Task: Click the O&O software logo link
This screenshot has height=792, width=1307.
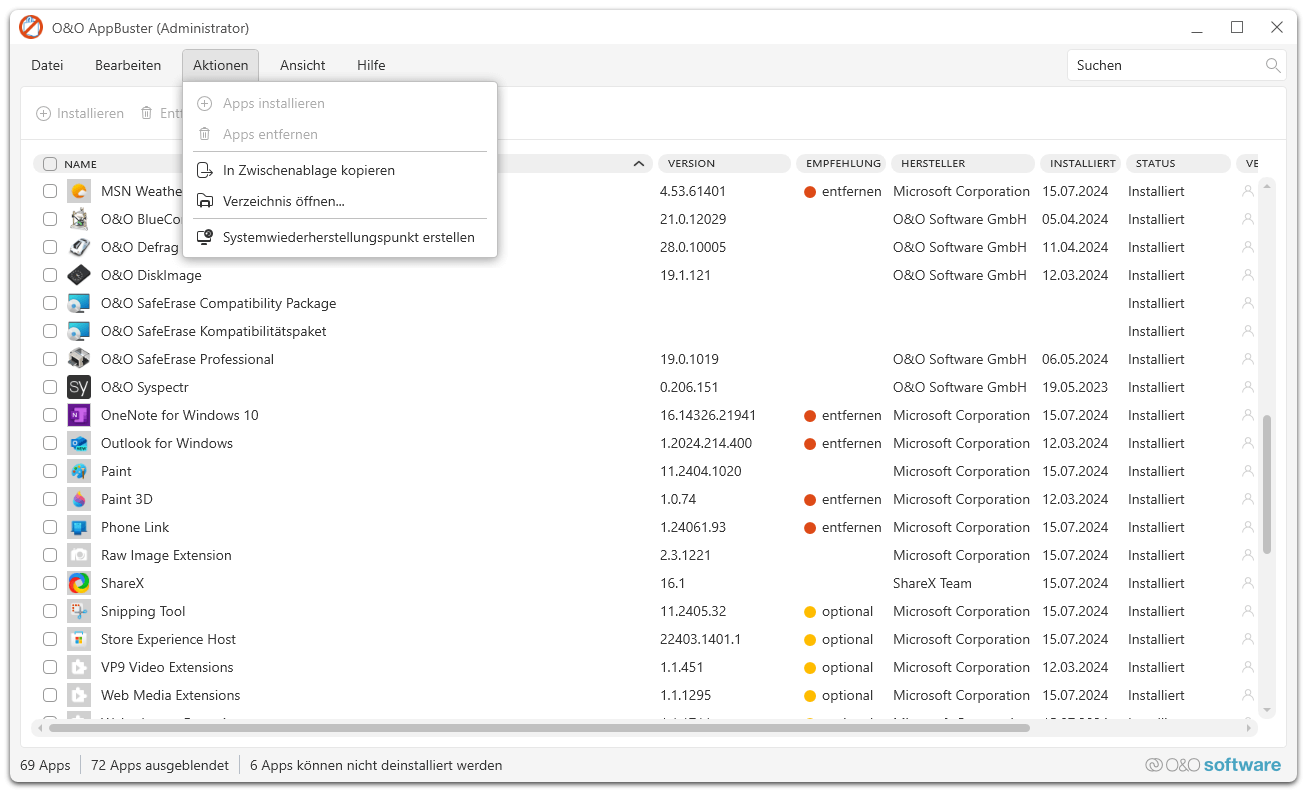Action: [1213, 765]
